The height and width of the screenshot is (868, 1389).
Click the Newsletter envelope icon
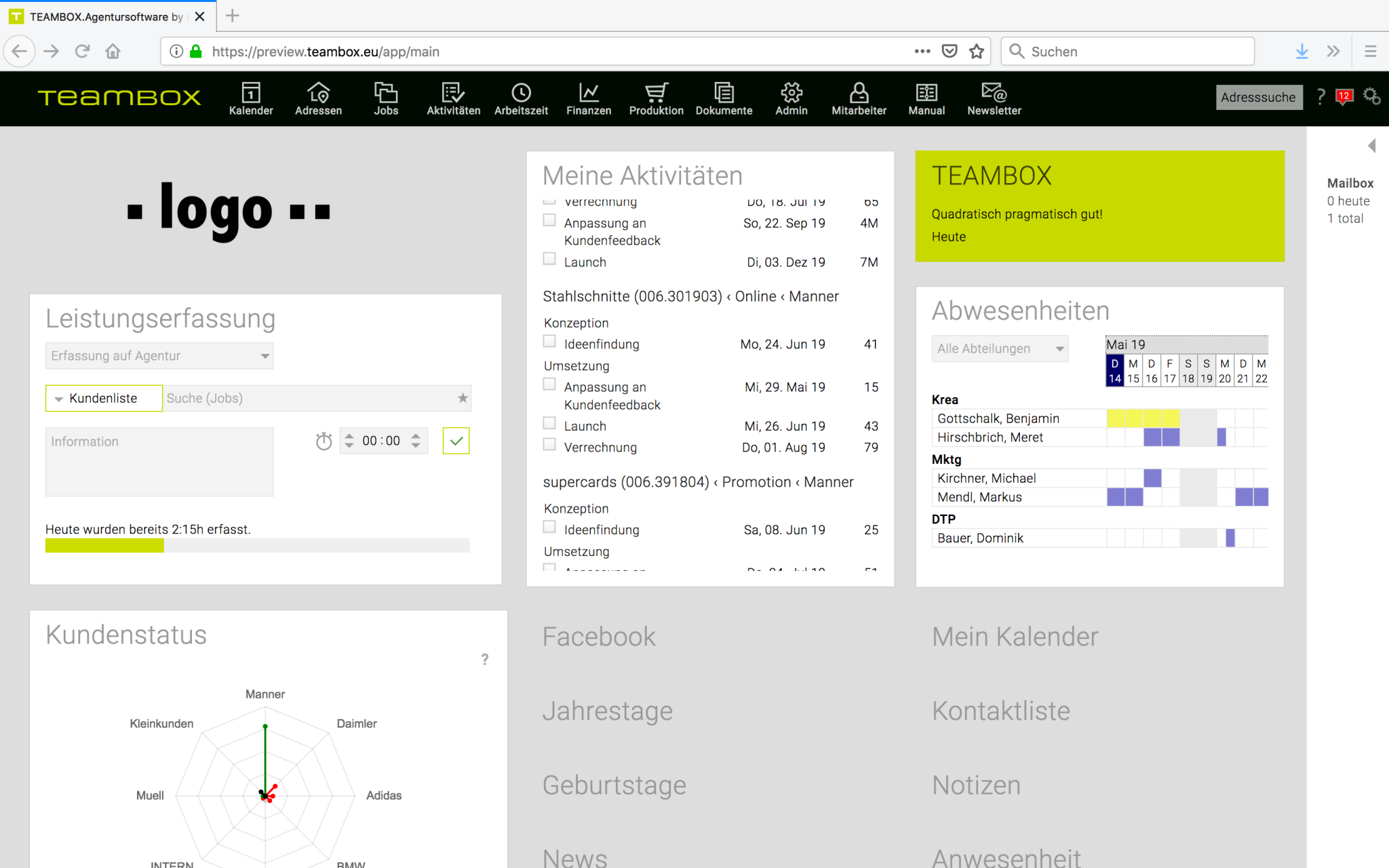(x=993, y=98)
